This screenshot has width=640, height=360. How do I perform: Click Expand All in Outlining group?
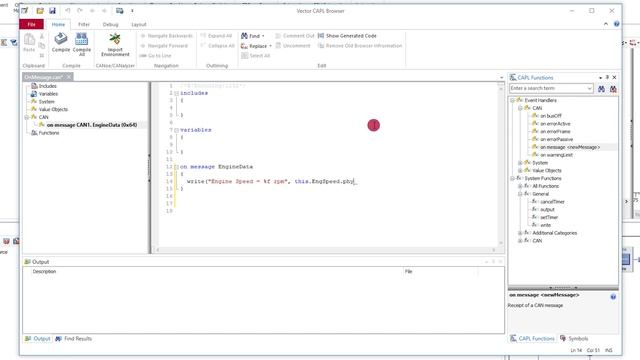tap(216, 36)
